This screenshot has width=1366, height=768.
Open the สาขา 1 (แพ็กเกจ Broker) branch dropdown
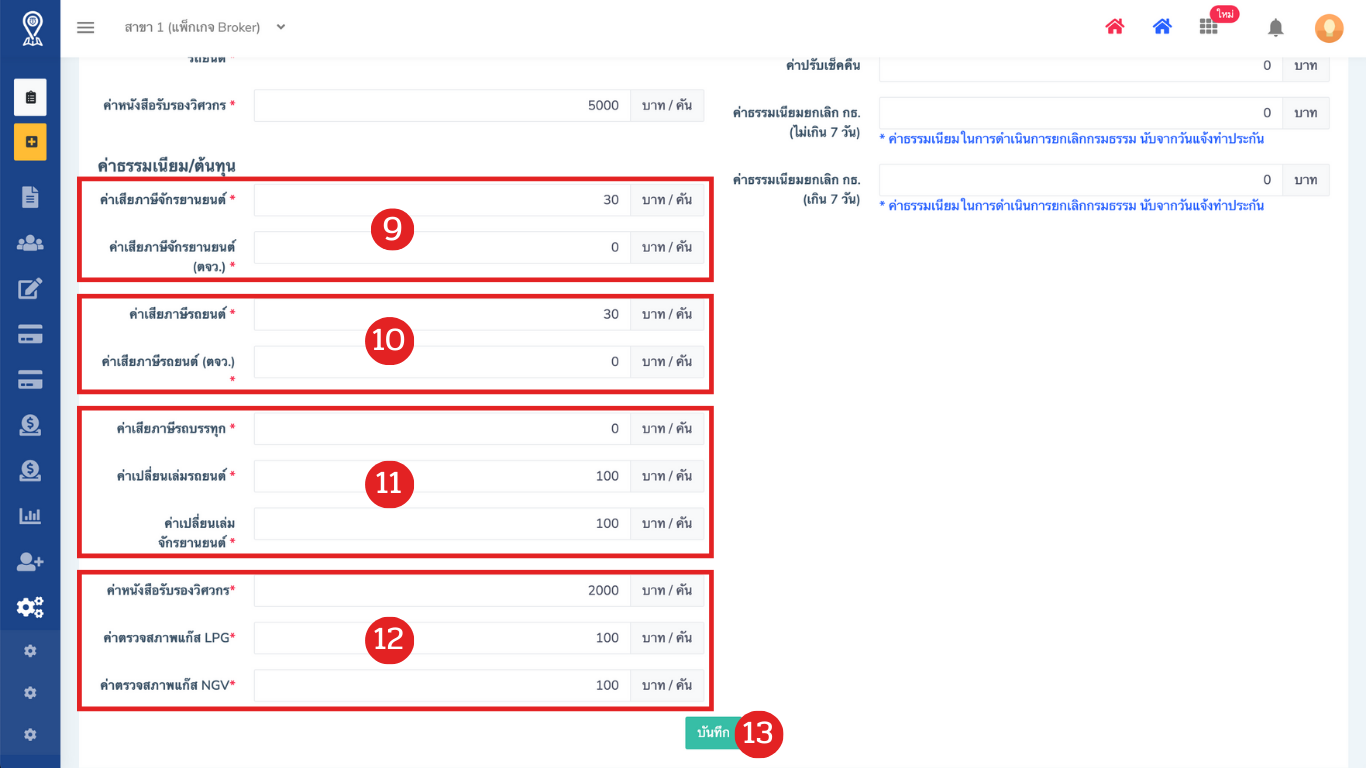tap(205, 27)
